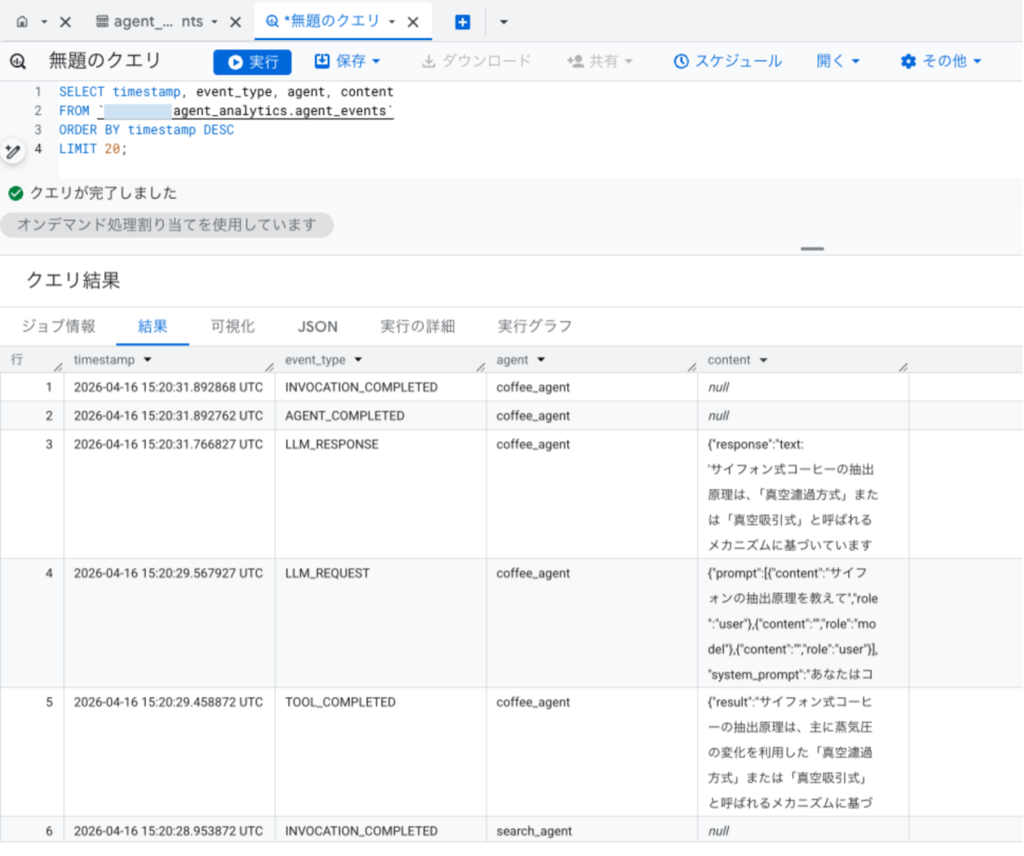The image size is (1024, 856).
Task: Click the pane divider handle above results
Action: 812,249
